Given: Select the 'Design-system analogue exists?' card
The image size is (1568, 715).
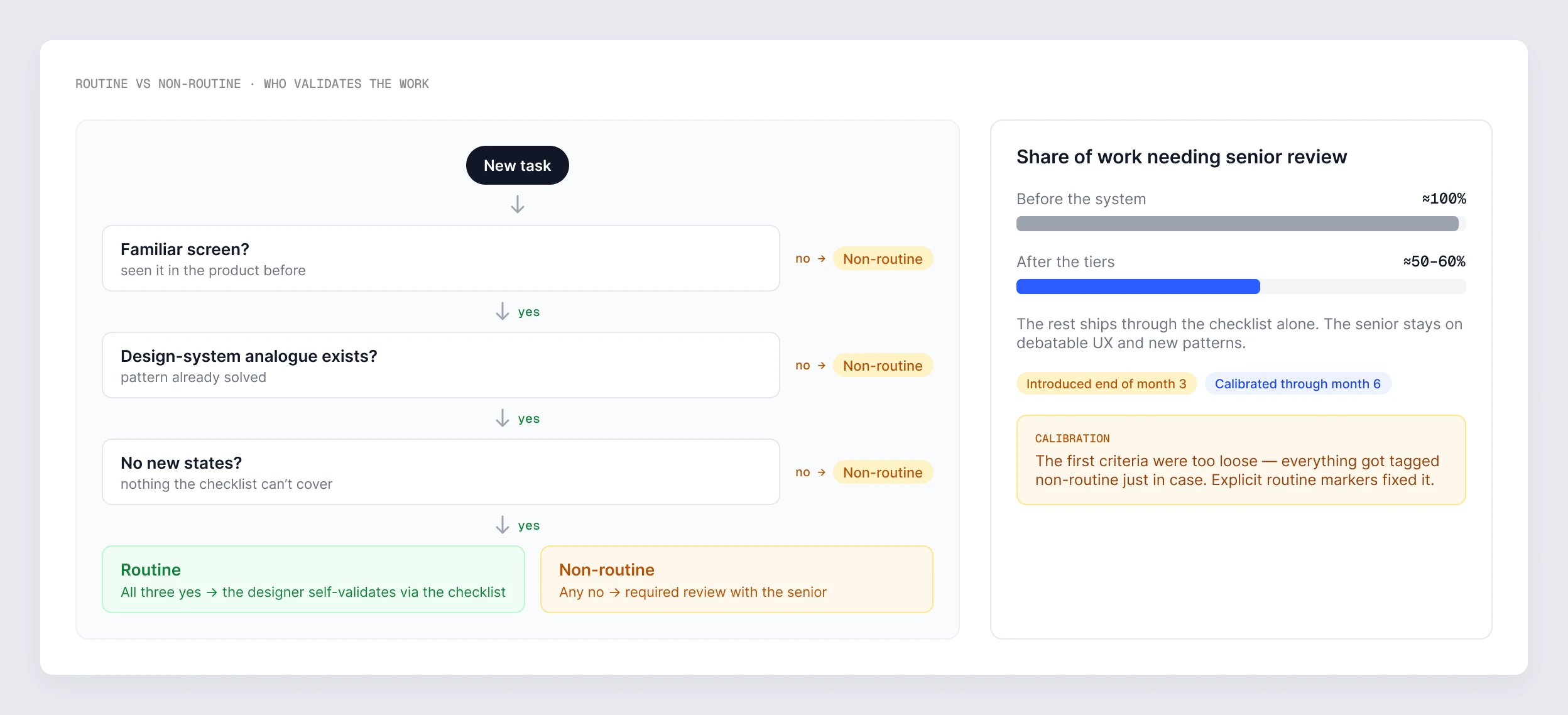Looking at the screenshot, I should coord(441,365).
